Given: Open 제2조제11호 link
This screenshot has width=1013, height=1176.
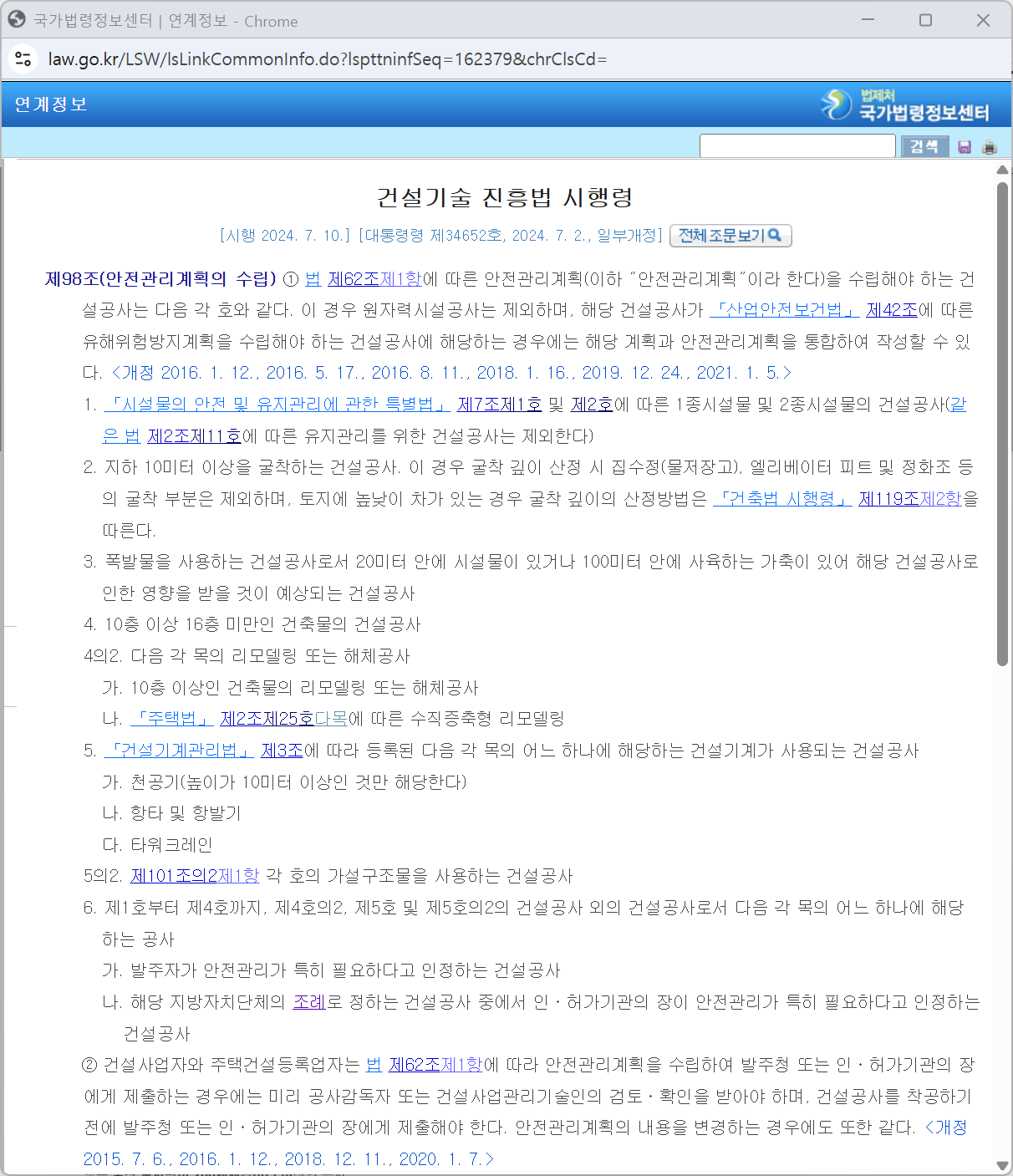Looking at the screenshot, I should click(x=195, y=436).
